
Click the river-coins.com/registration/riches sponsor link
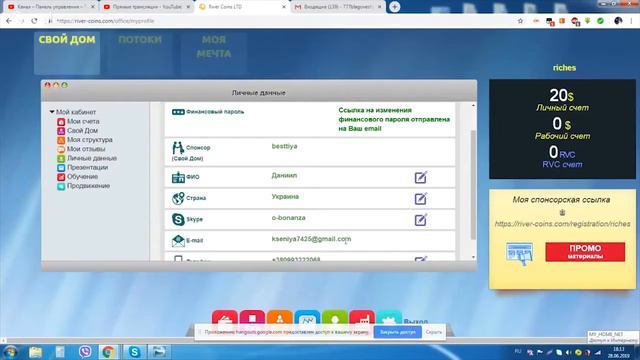coord(562,224)
